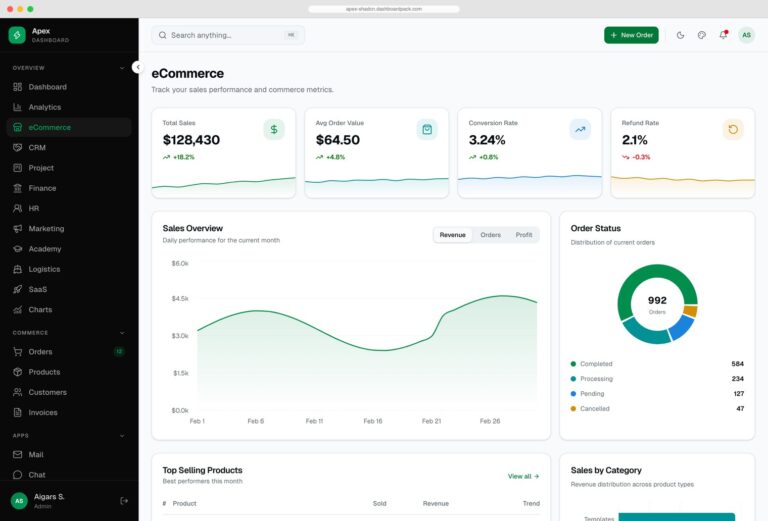The width and height of the screenshot is (768, 521).
Task: Click the View all link
Action: (523, 476)
